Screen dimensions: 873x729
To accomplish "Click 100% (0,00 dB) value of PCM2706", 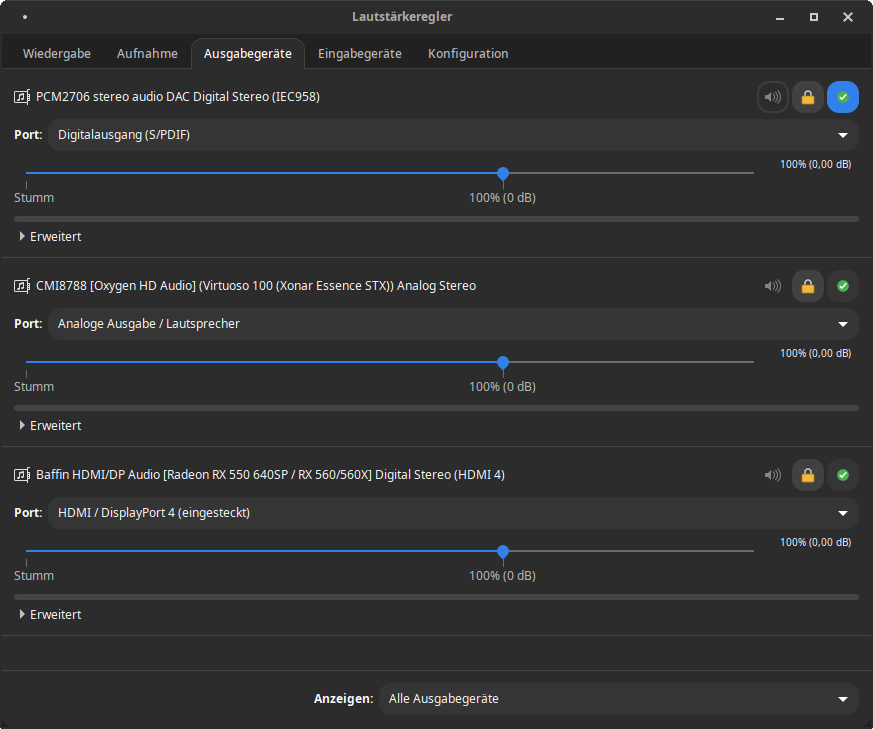I will point(815,164).
